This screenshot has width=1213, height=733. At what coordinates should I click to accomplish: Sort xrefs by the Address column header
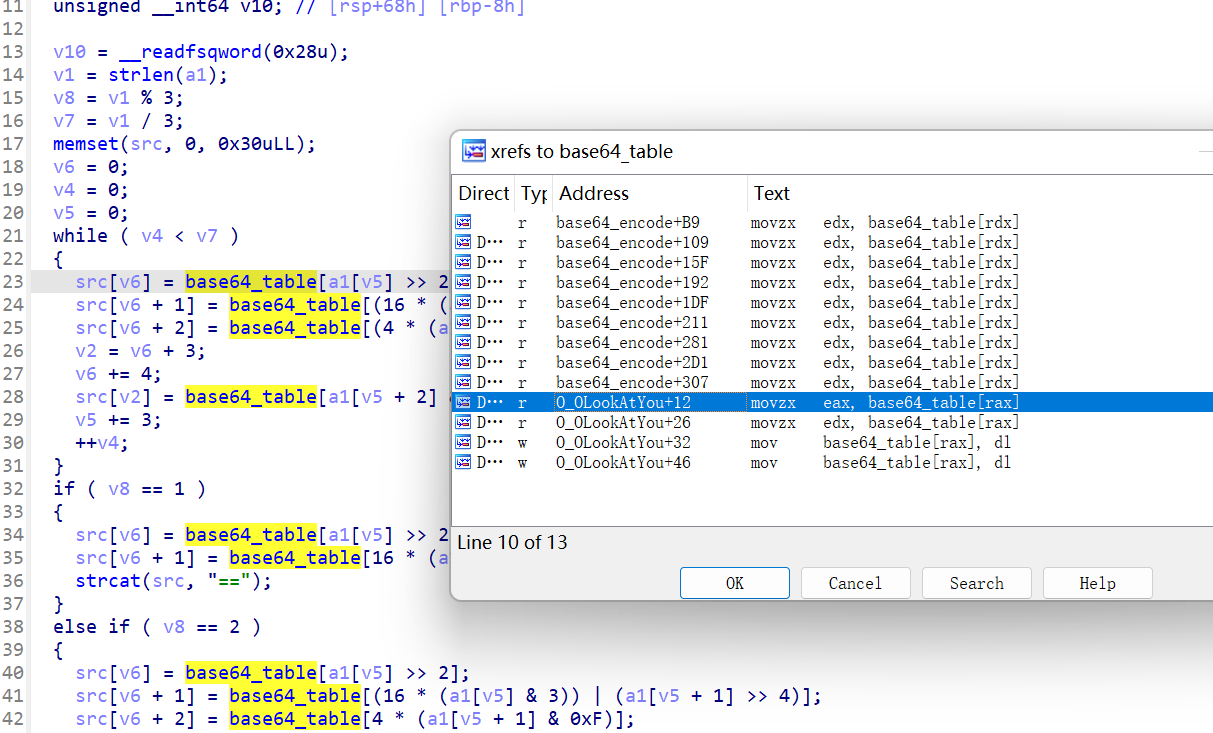tap(594, 193)
